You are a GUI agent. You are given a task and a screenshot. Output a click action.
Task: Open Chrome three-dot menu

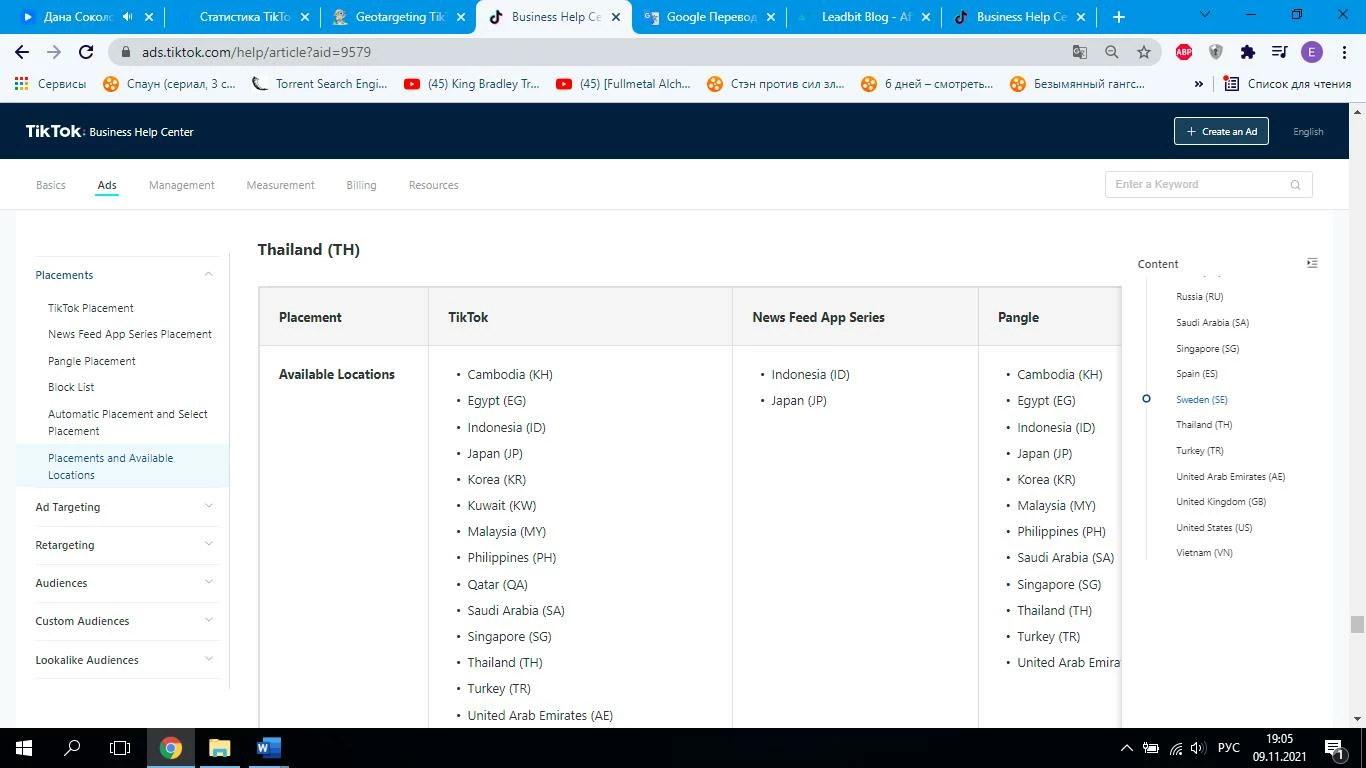coord(1343,52)
